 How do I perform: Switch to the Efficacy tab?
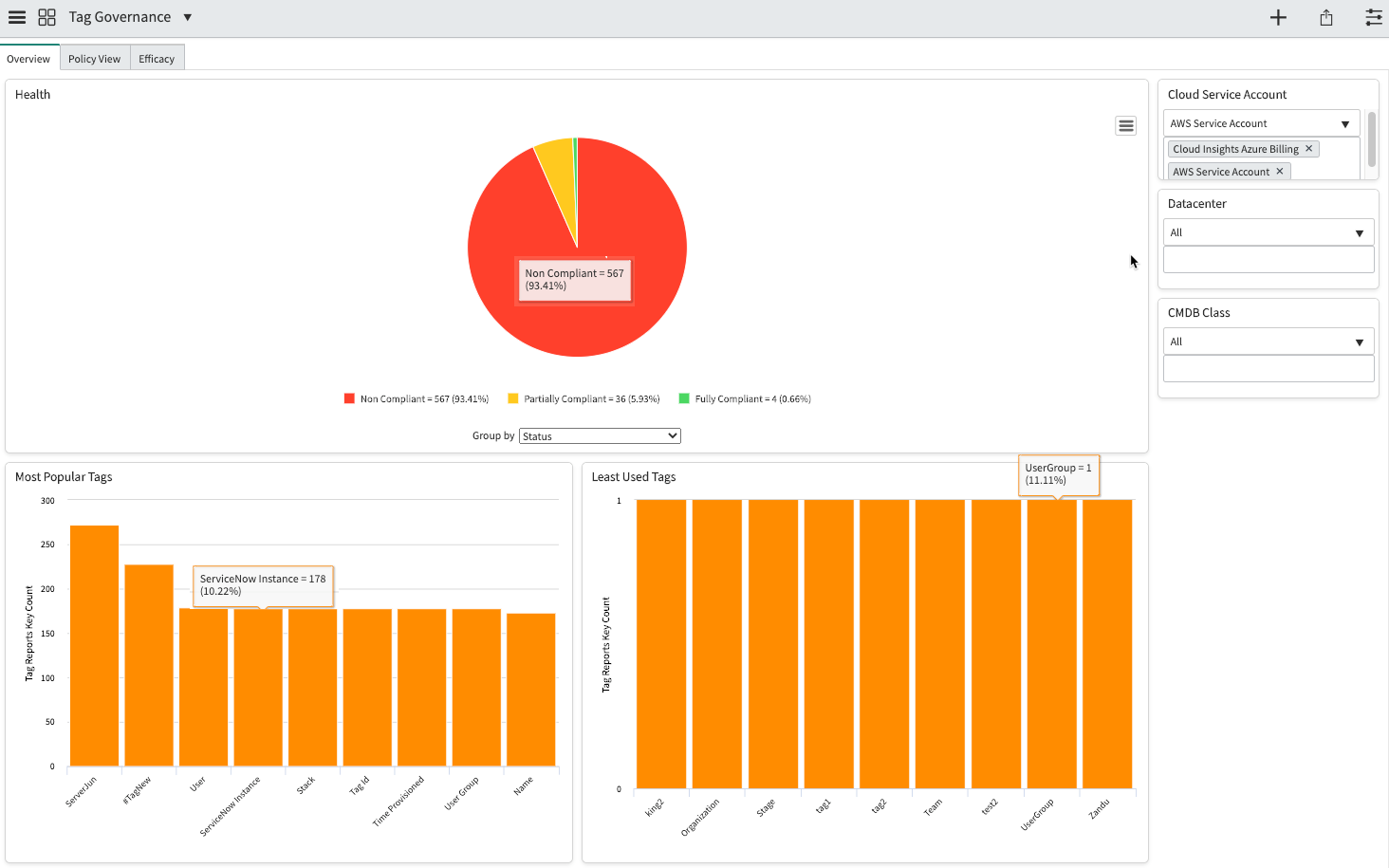coord(157,58)
